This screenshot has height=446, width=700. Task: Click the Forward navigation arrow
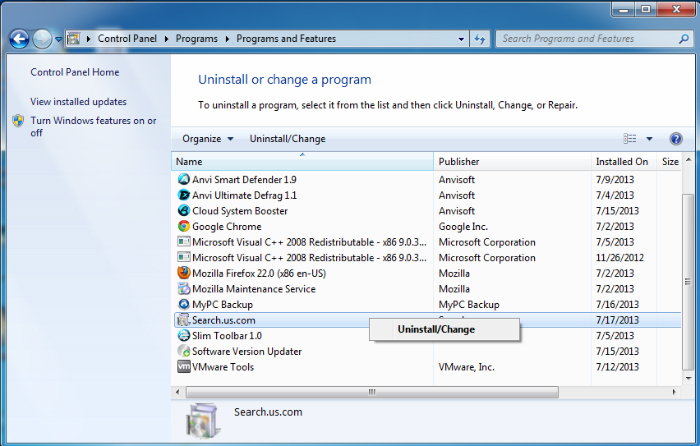tap(42, 39)
